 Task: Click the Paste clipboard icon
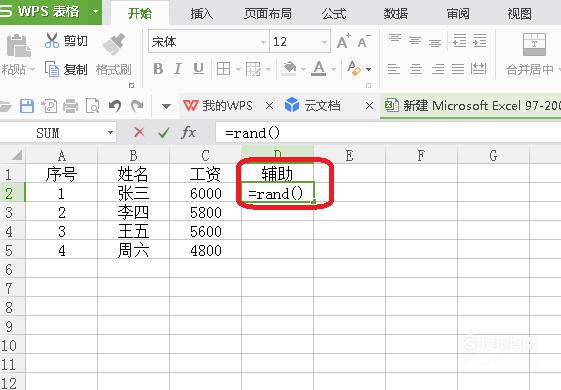pyautogui.click(x=18, y=46)
